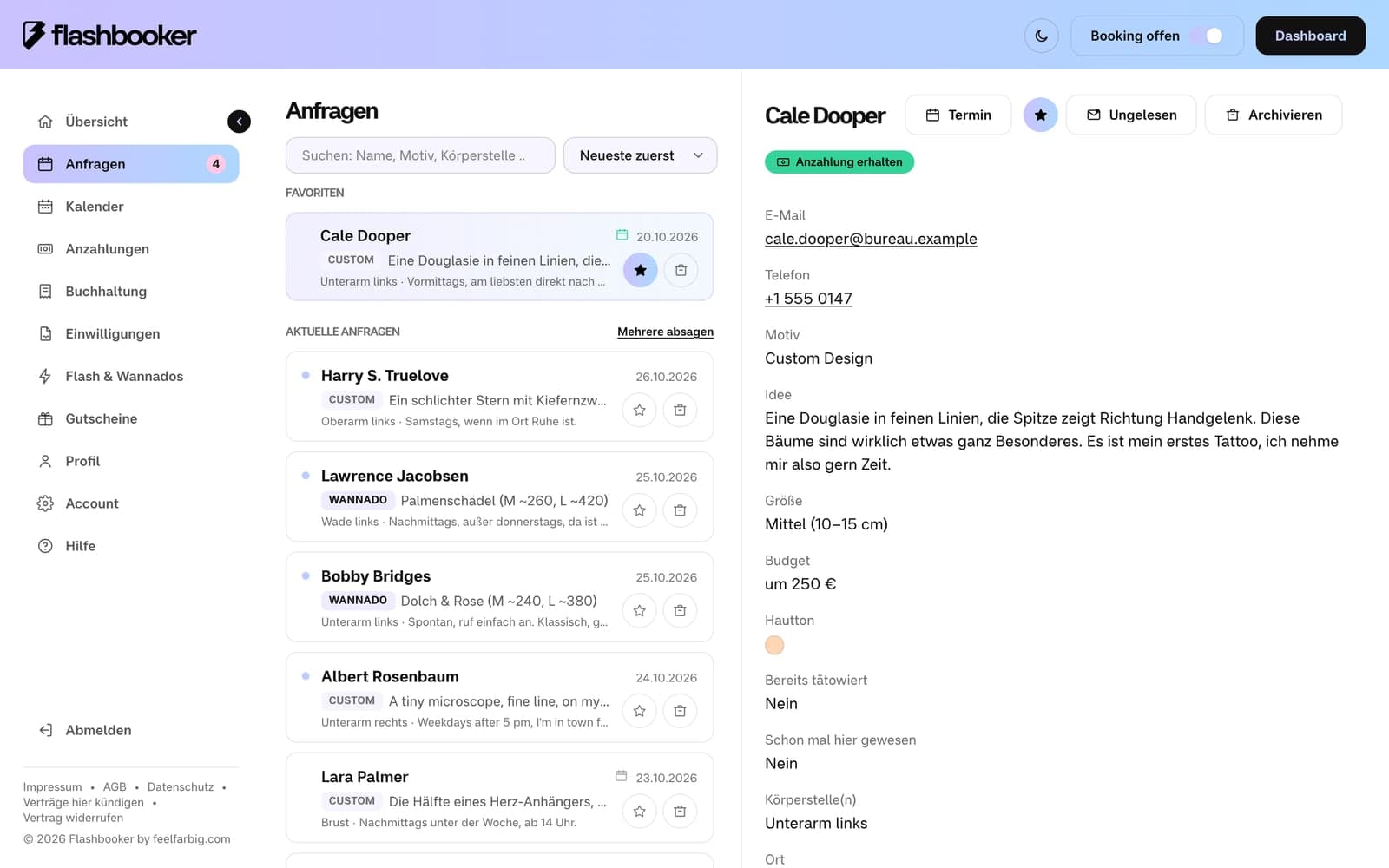
Task: Open the Neueste zuerst sort dropdown
Action: coord(640,155)
